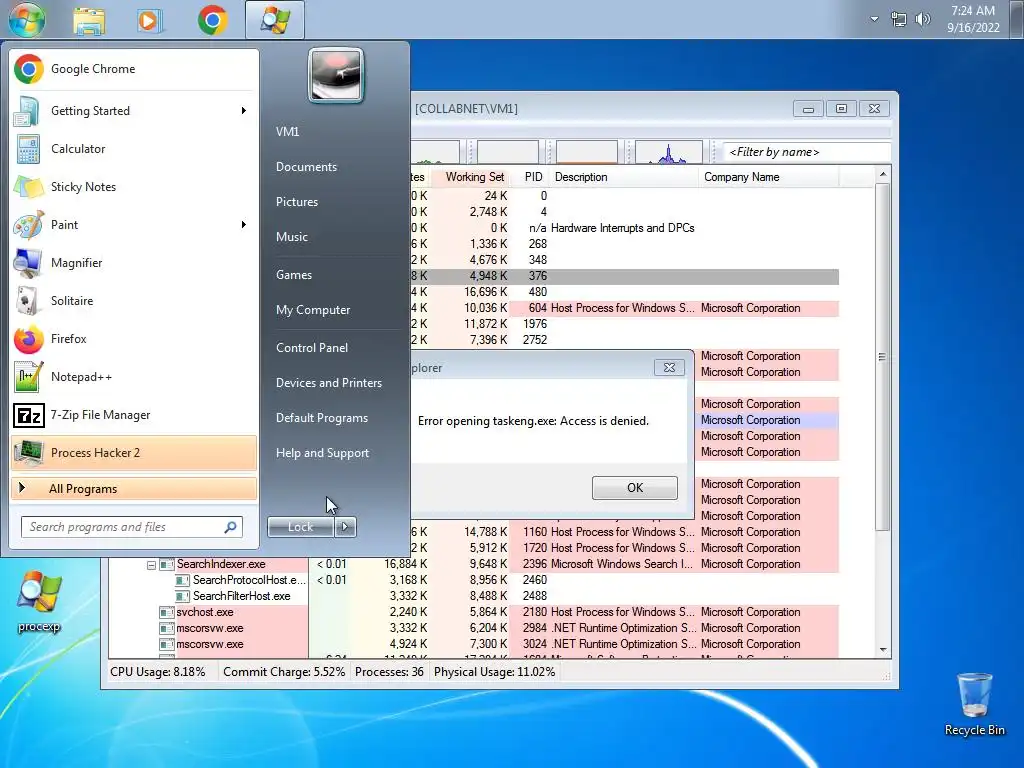
Task: Open 7-Zip File Manager
Action: 134,415
